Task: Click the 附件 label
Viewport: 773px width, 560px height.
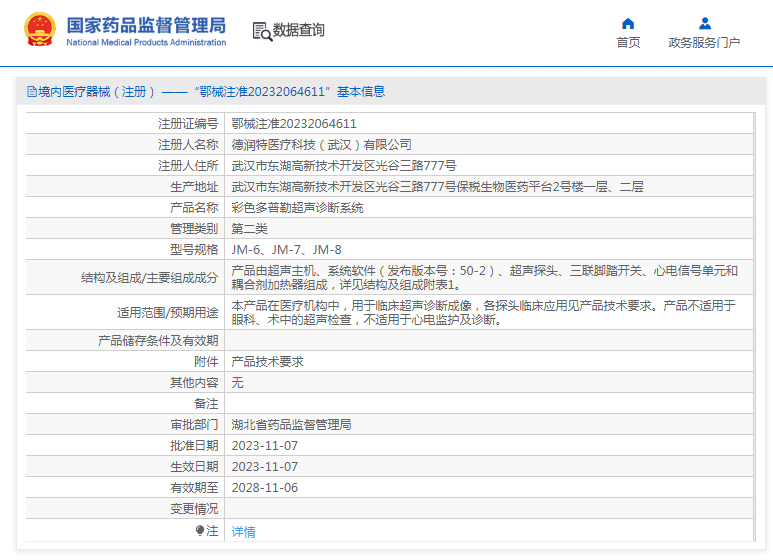Action: click(206, 362)
